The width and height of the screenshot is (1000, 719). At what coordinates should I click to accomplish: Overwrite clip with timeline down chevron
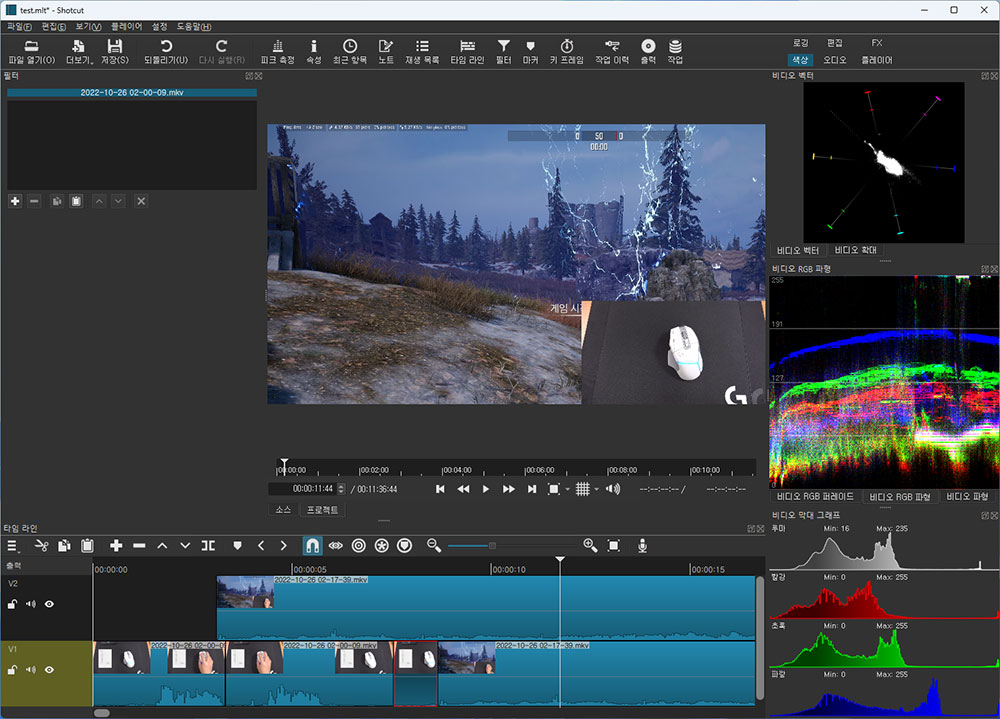point(185,545)
